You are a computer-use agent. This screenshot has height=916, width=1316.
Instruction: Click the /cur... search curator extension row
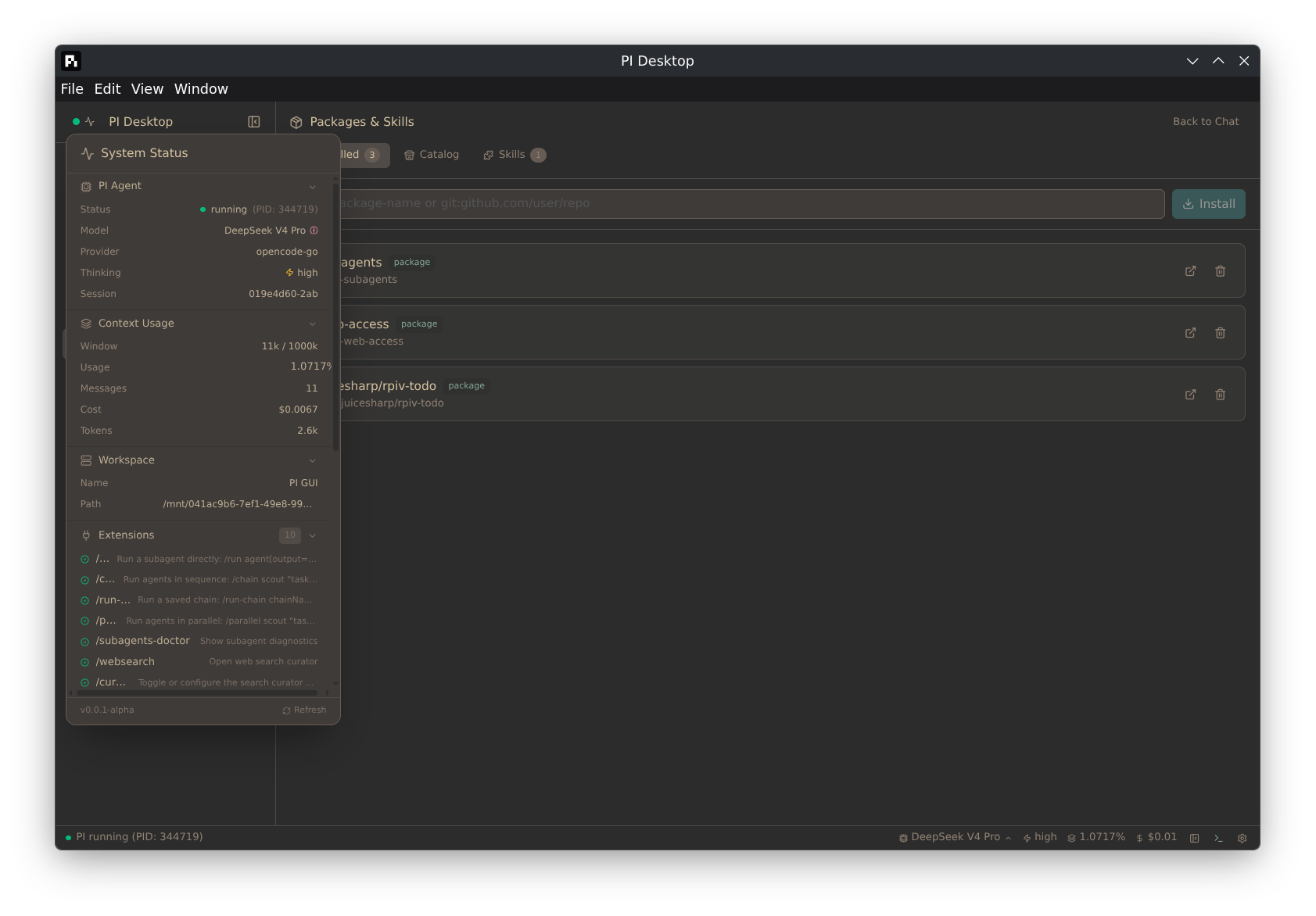coord(199,682)
